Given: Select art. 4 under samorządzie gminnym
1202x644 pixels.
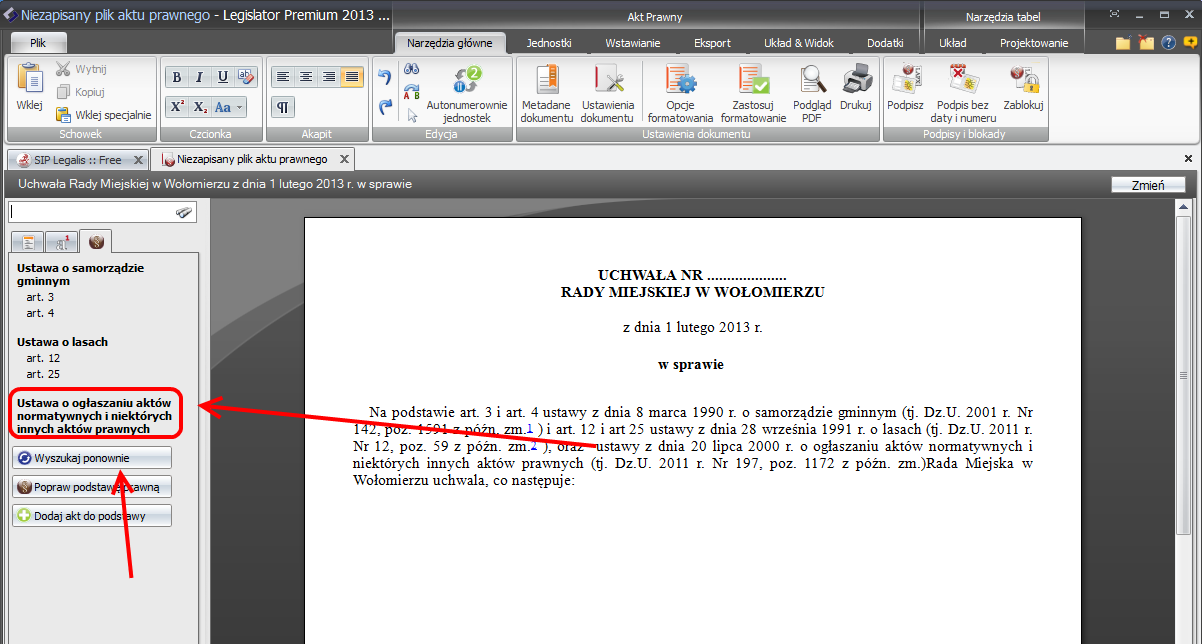Looking at the screenshot, I should (41, 313).
